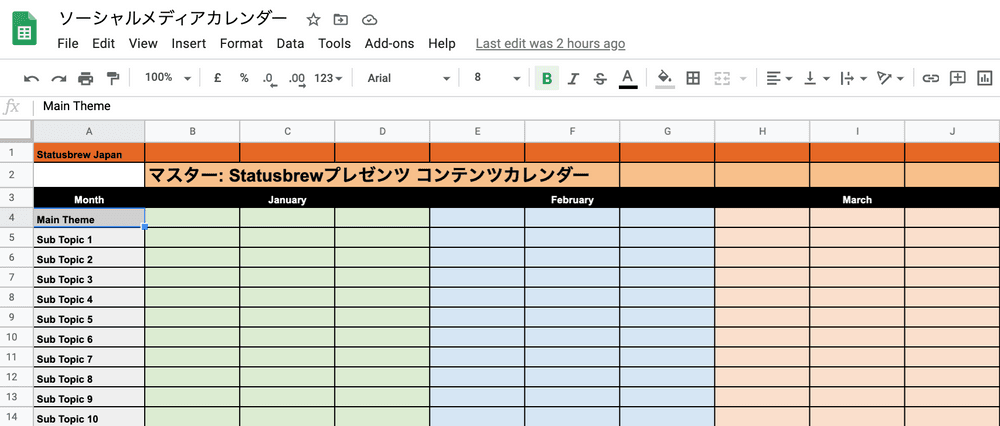Toggle strikethrough formatting
The width and height of the screenshot is (1000, 426).
click(x=600, y=78)
